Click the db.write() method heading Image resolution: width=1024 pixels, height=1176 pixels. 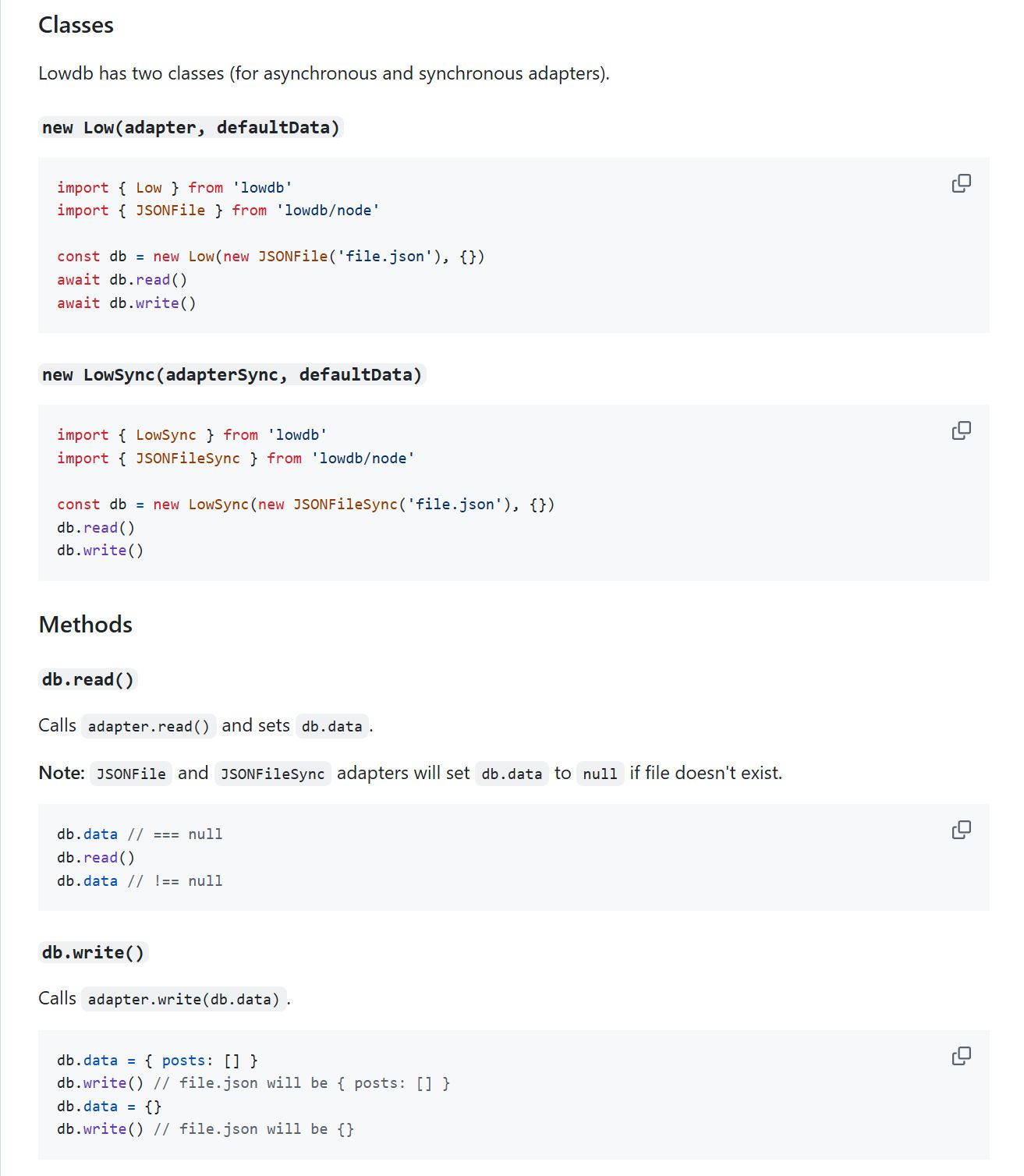click(x=93, y=952)
